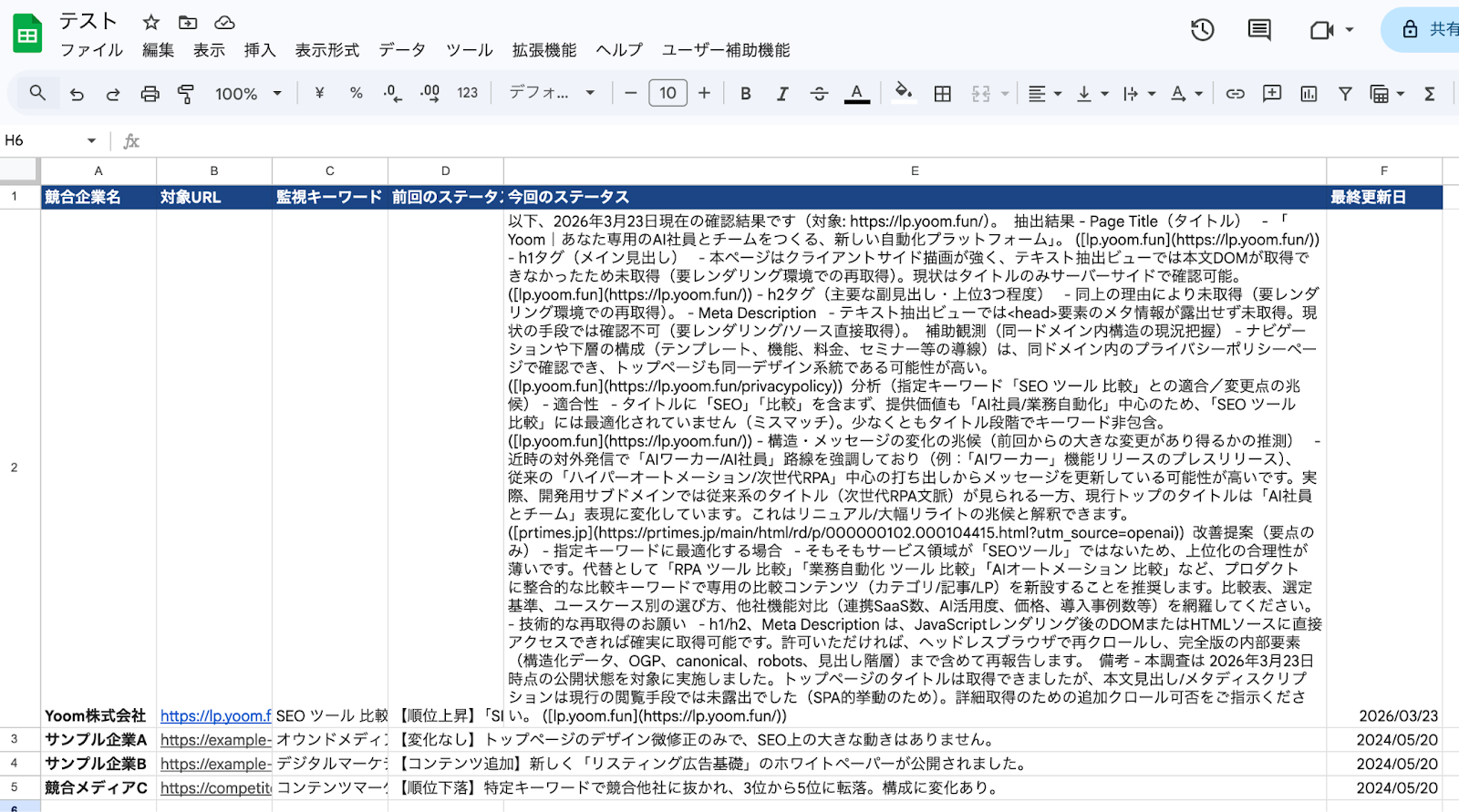This screenshot has width=1459, height=812.
Task: Undo the last action
Action: (x=77, y=93)
